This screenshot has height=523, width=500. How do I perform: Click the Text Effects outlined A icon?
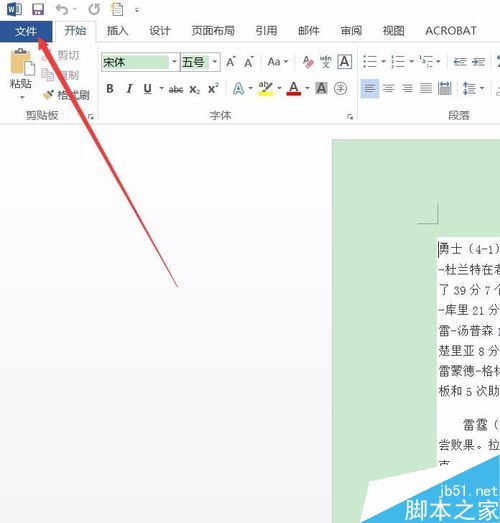tap(238, 89)
